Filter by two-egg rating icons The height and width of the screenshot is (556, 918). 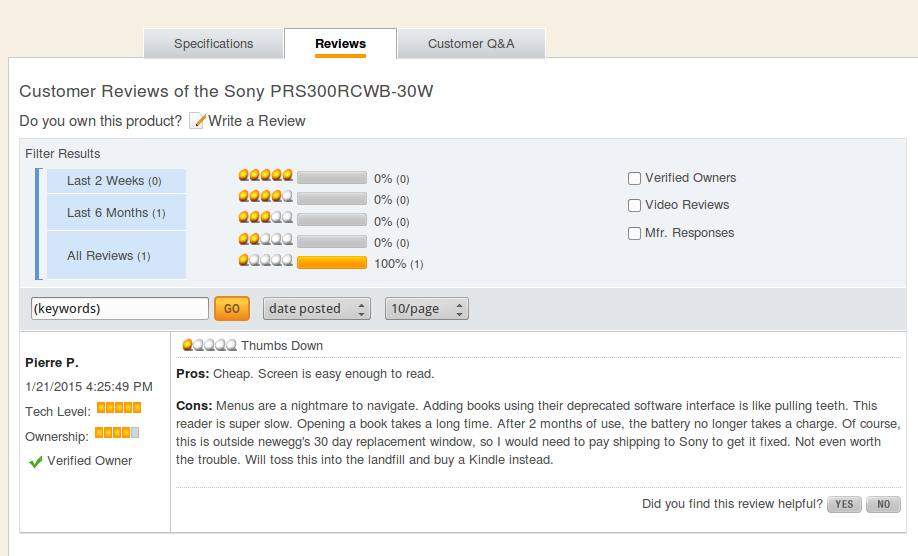point(265,239)
